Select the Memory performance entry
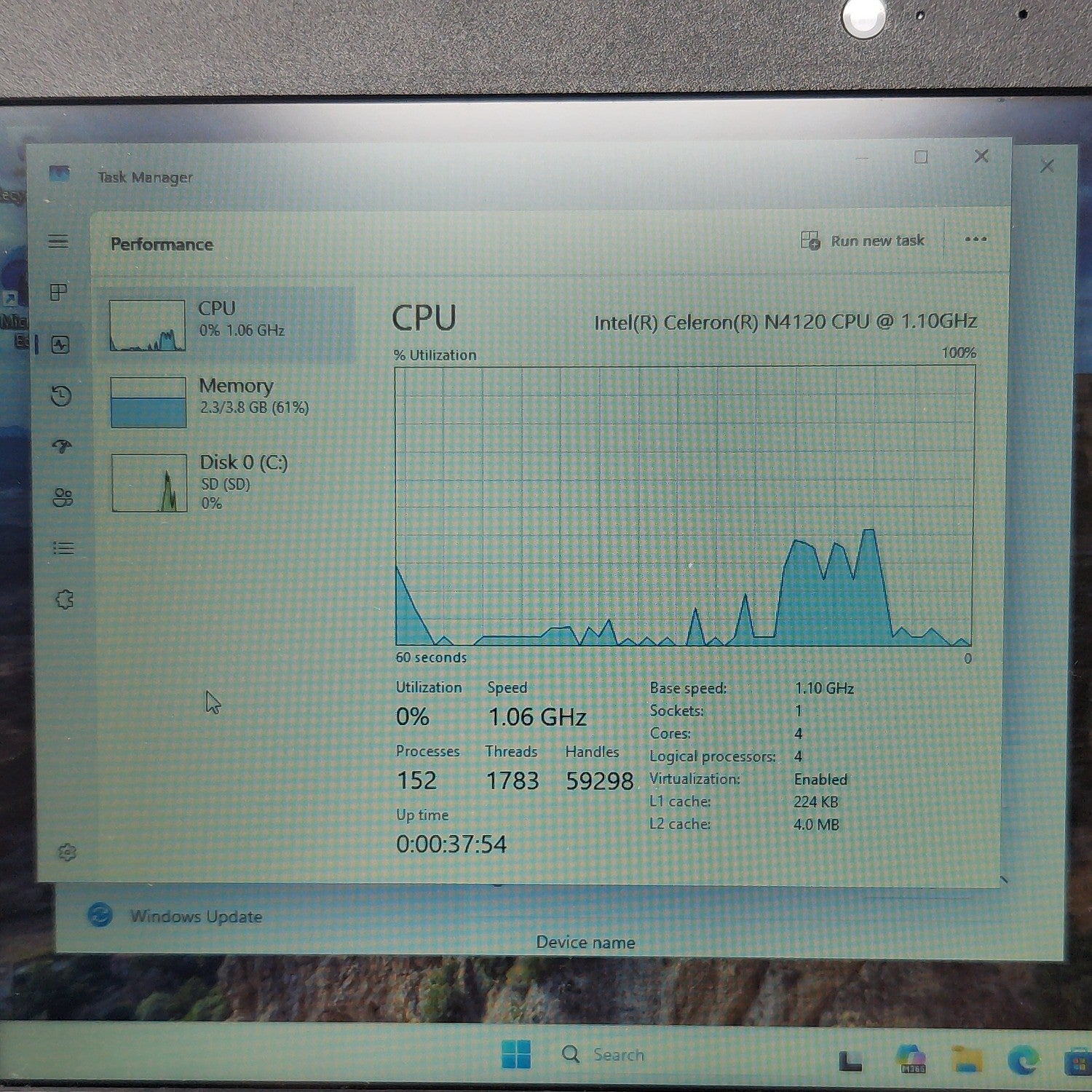 [x=229, y=401]
